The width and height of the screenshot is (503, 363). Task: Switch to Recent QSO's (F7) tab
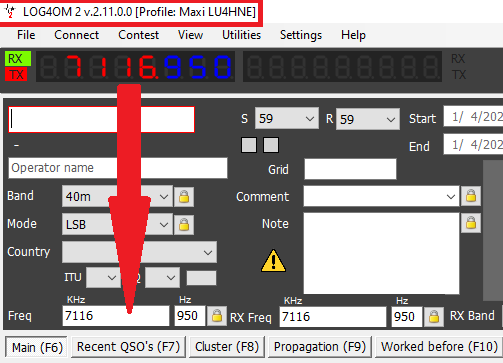(128, 347)
